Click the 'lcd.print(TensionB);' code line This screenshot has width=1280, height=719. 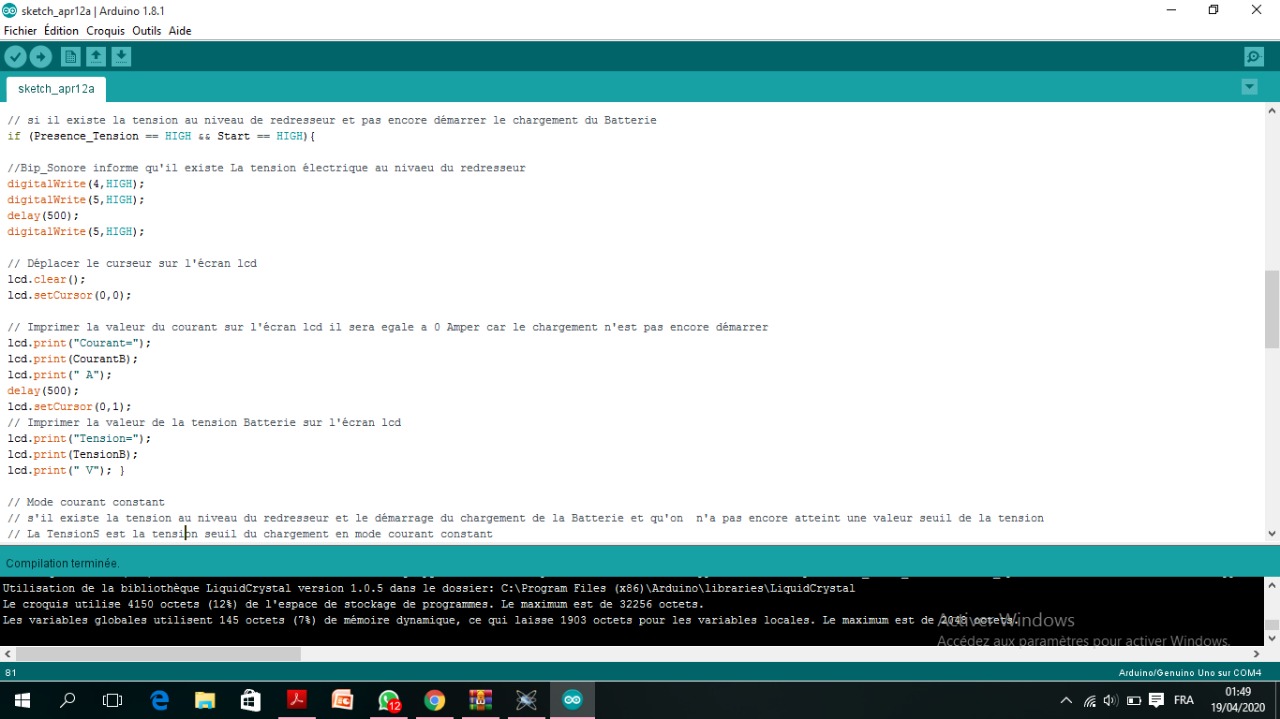(x=73, y=454)
